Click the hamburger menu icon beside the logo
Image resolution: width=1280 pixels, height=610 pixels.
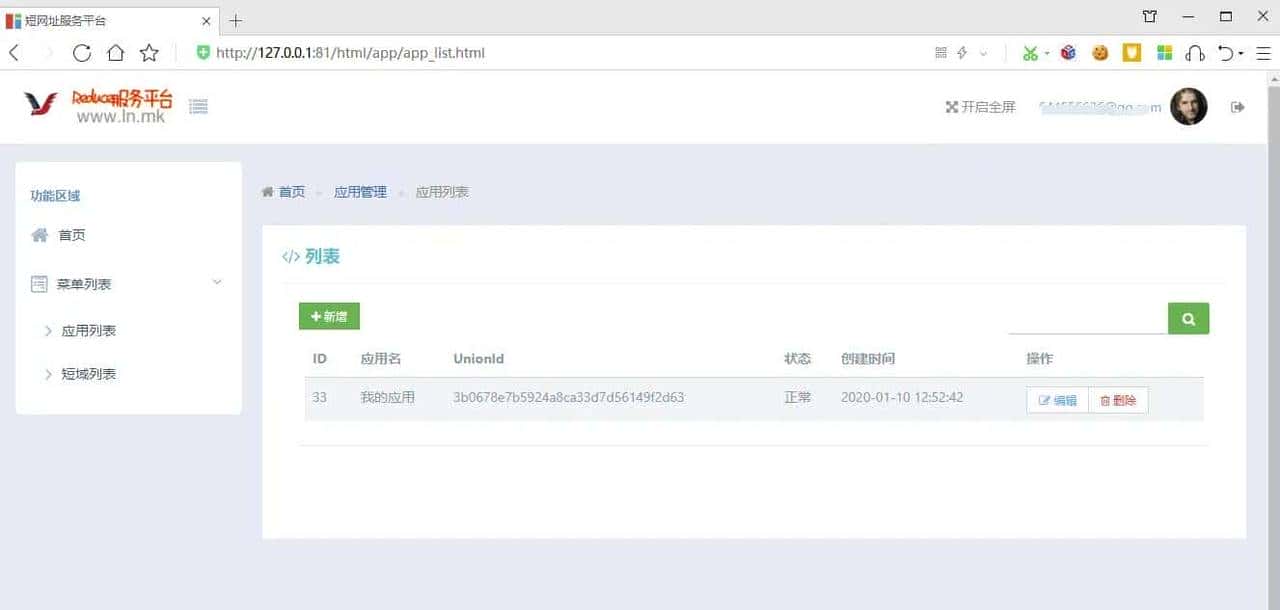[198, 106]
